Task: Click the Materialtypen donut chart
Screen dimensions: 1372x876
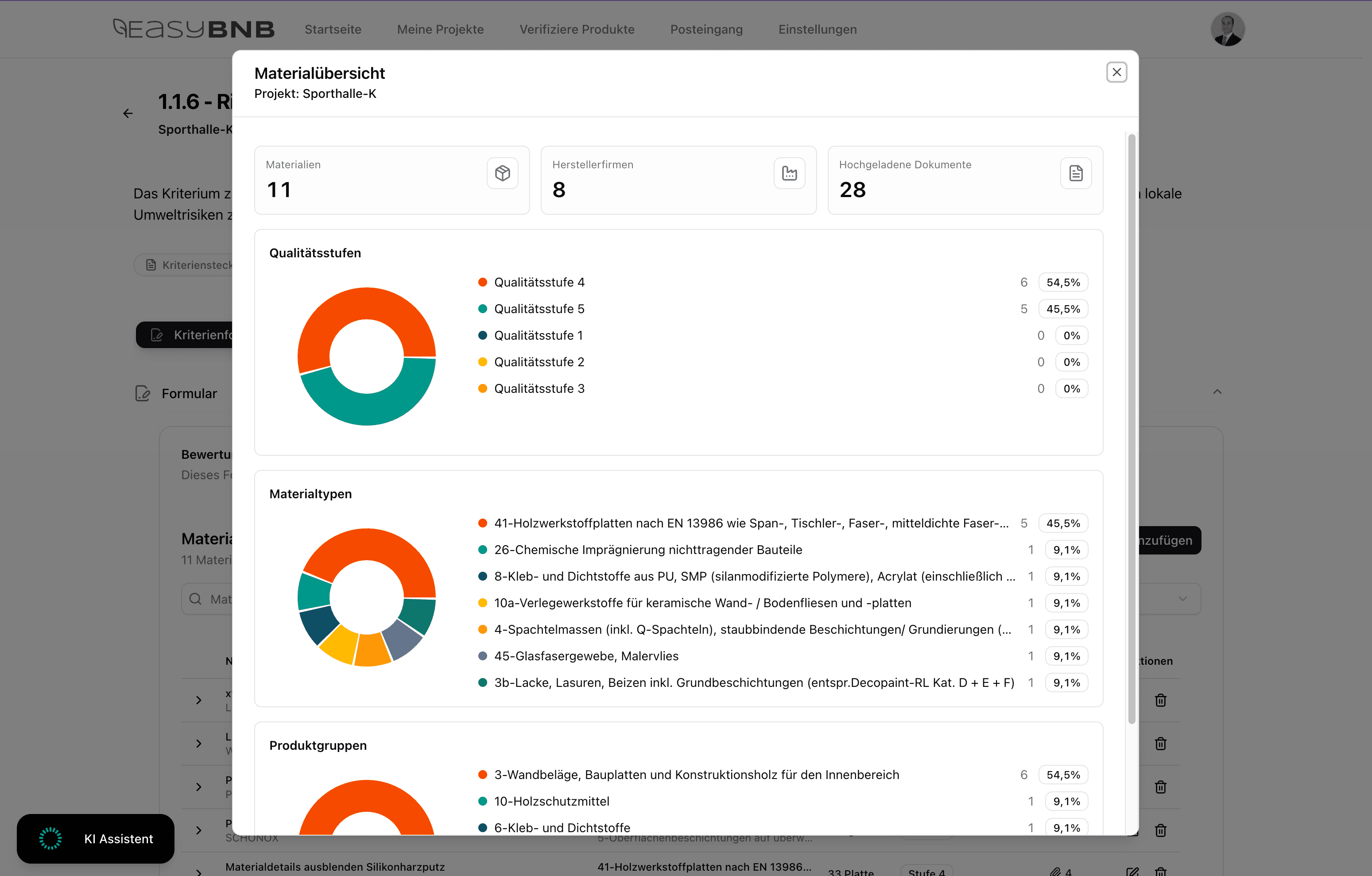Action: 366,597
